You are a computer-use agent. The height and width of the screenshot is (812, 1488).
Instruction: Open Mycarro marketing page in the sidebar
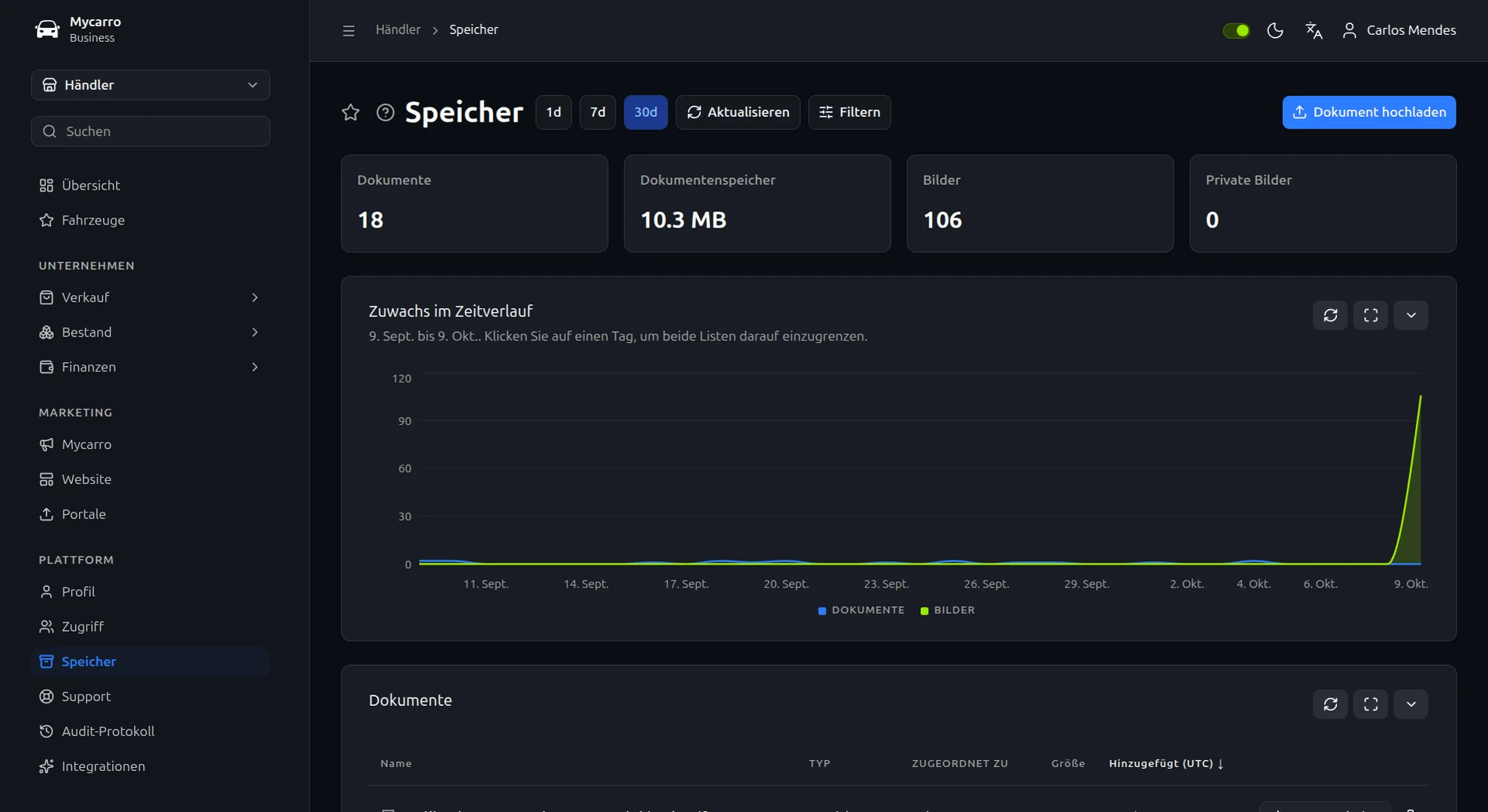click(150, 444)
